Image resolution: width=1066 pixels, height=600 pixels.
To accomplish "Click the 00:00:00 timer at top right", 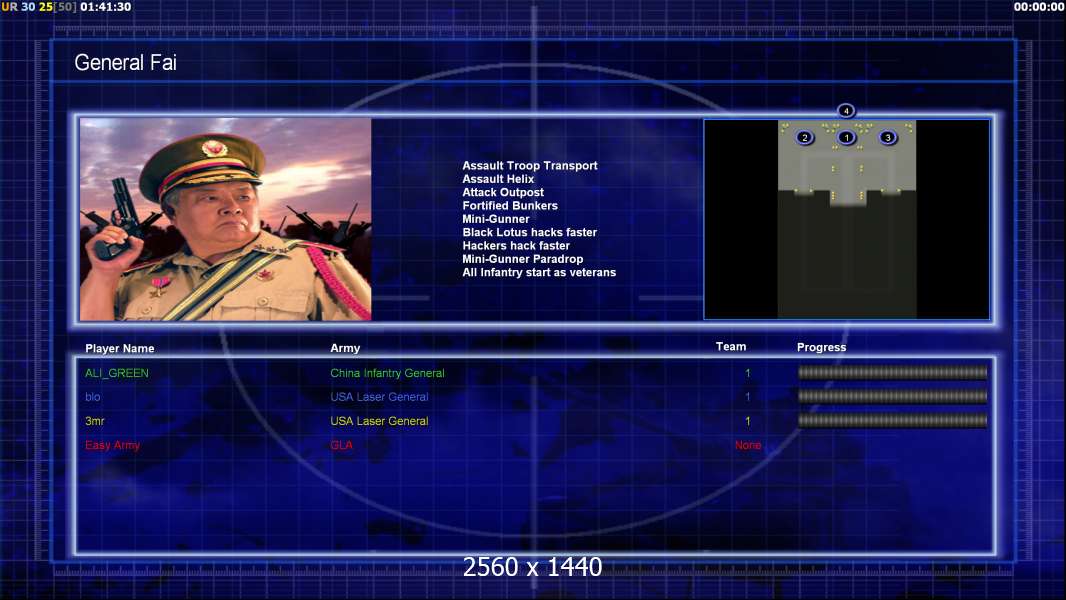I will click(x=1038, y=7).
